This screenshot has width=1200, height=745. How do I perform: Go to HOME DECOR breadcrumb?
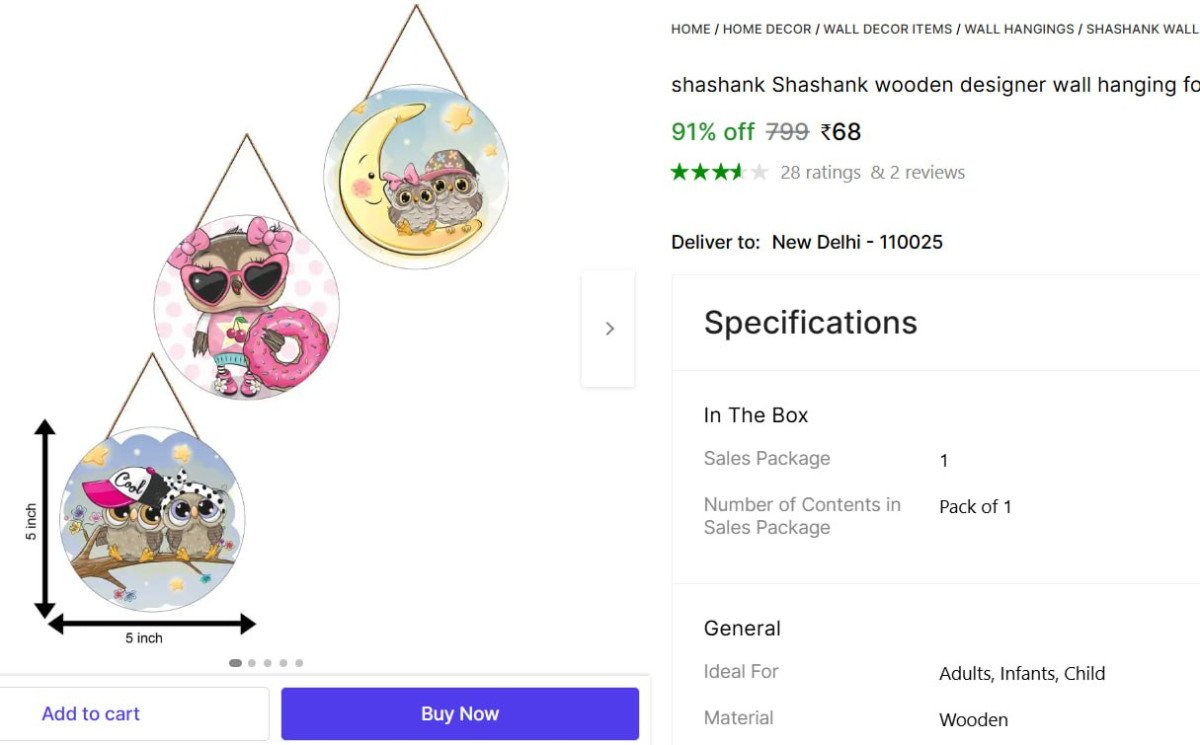point(767,29)
